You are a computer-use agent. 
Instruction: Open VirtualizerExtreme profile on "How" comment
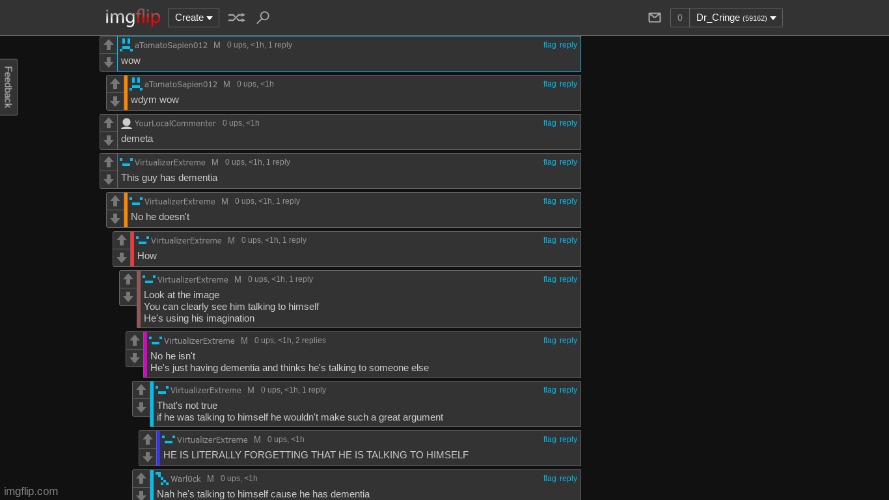[x=186, y=241]
